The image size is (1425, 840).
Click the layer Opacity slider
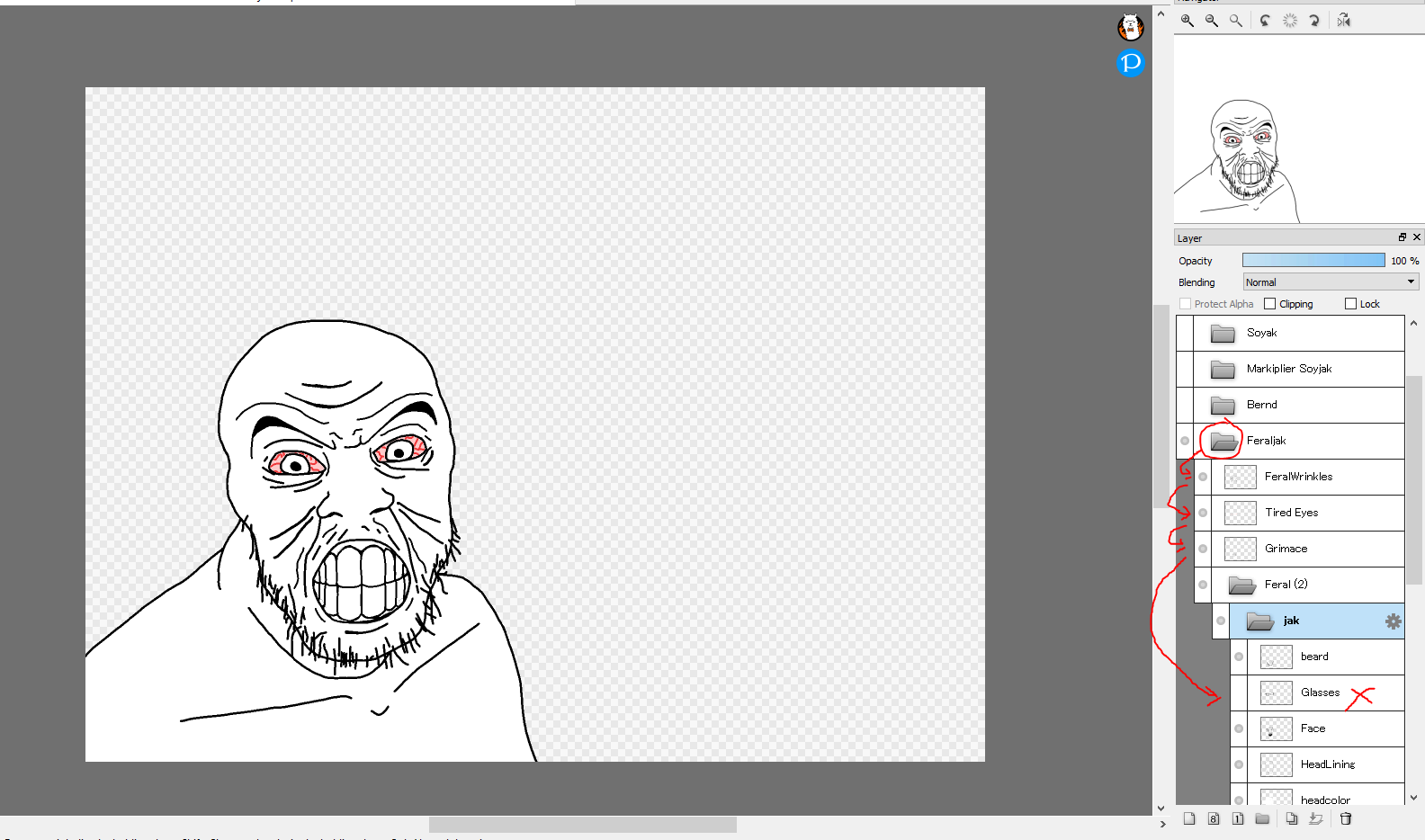[1313, 261]
